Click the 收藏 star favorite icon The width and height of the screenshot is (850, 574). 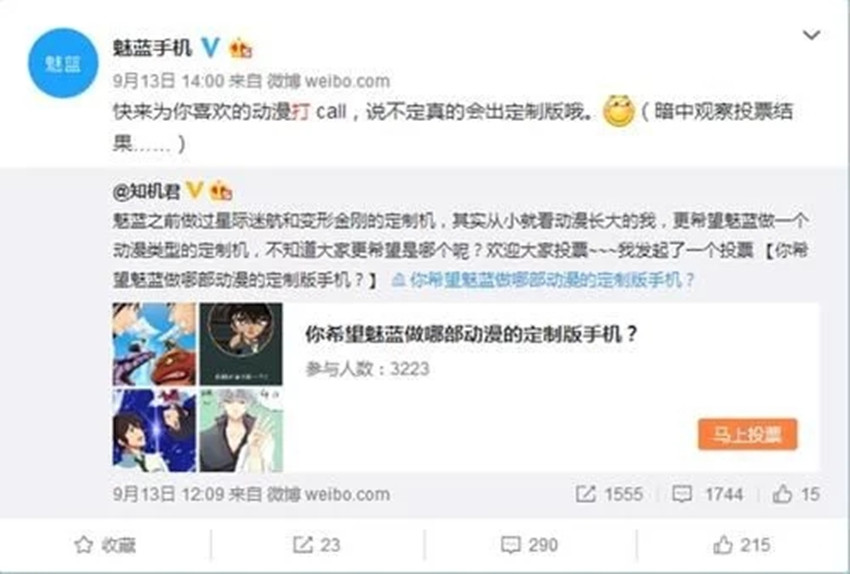pyautogui.click(x=83, y=545)
